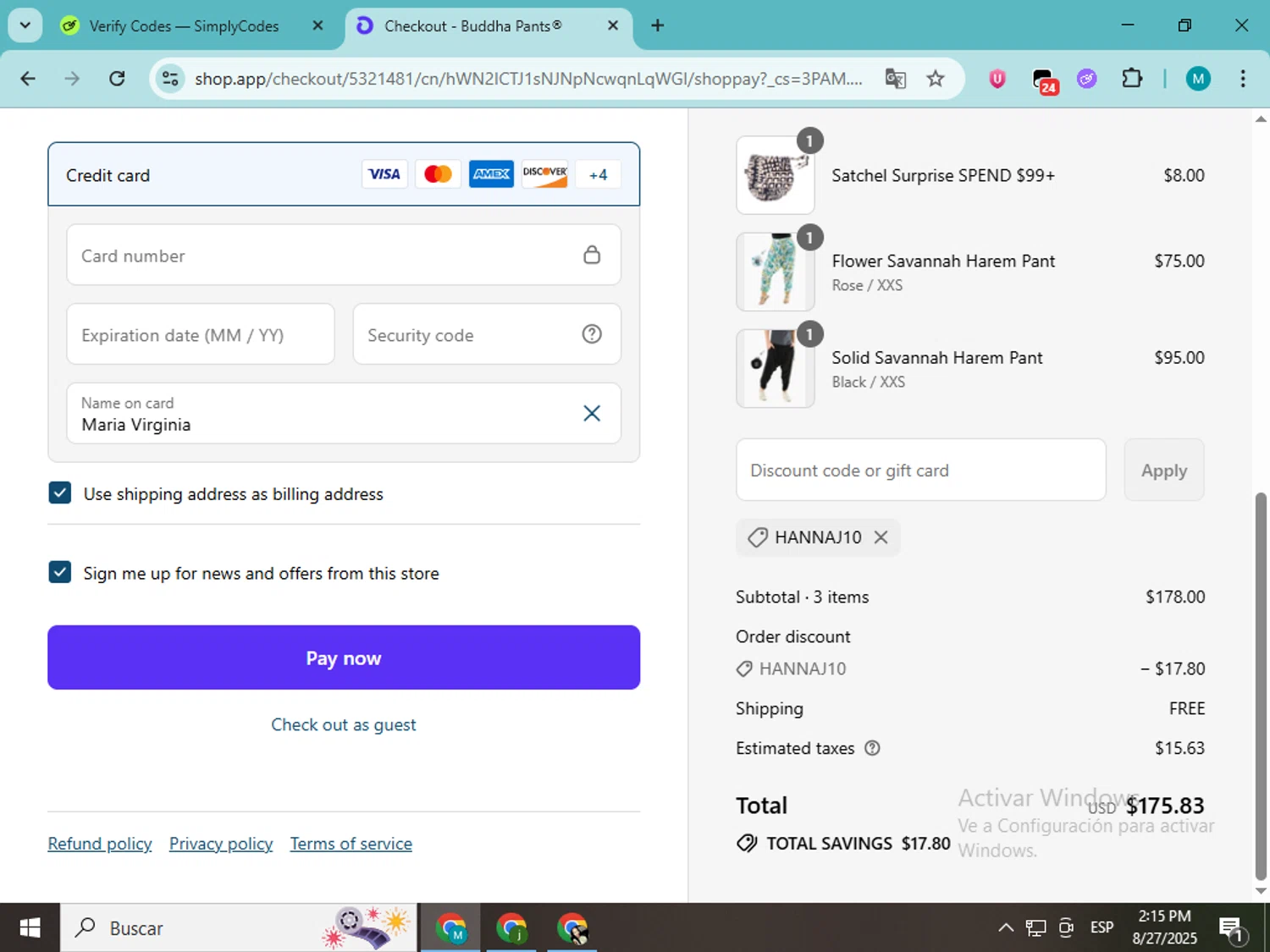Bookmark this page with the star icon
The width and height of the screenshot is (1270, 952).
tap(935, 79)
